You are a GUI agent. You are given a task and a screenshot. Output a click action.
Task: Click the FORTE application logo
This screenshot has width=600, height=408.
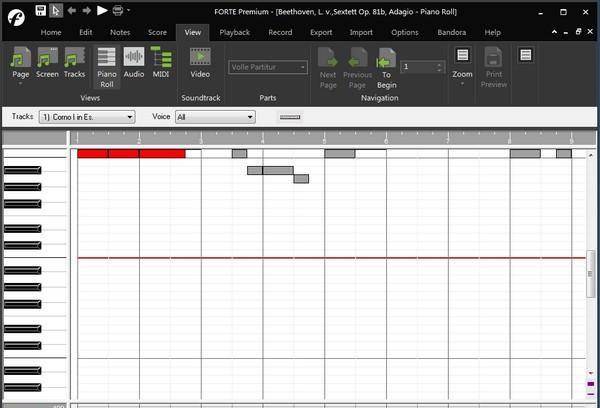(16, 17)
